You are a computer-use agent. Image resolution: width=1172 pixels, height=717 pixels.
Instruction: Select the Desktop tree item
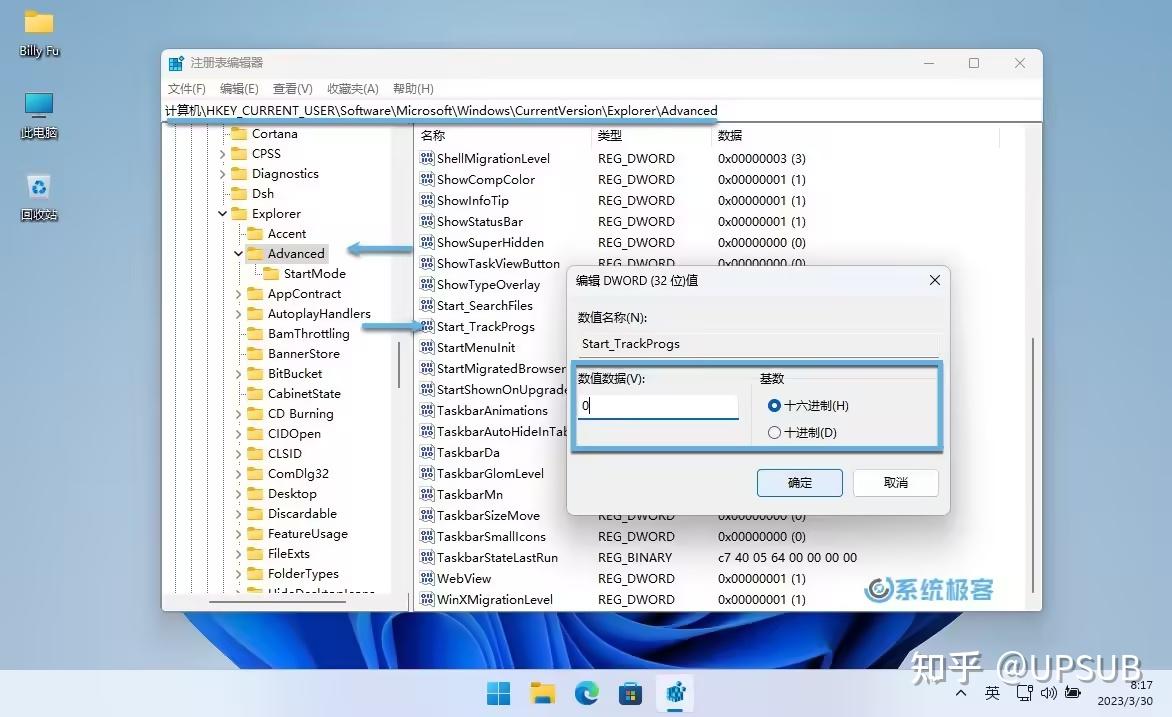pos(292,493)
